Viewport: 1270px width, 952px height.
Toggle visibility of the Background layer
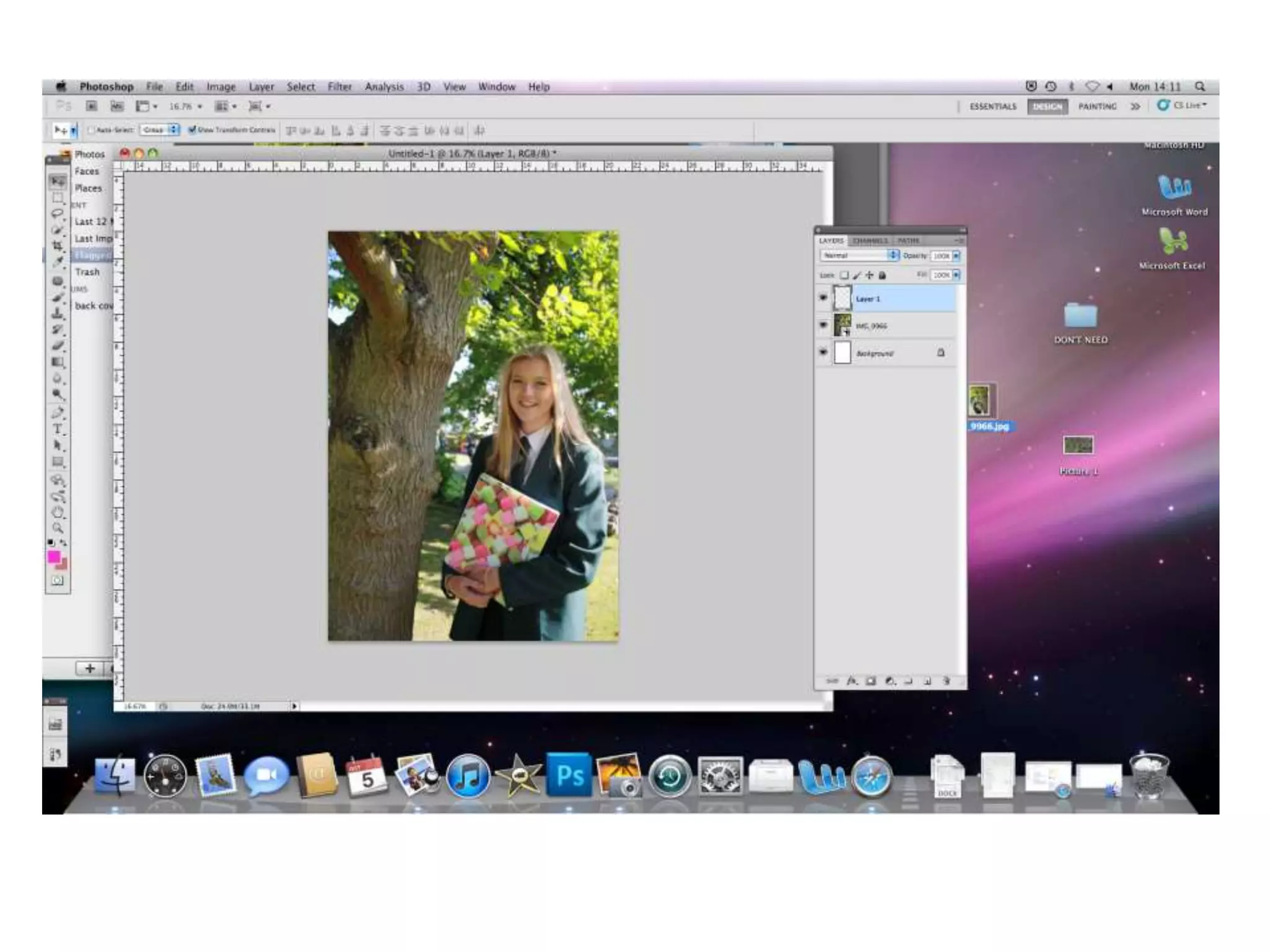pos(823,352)
